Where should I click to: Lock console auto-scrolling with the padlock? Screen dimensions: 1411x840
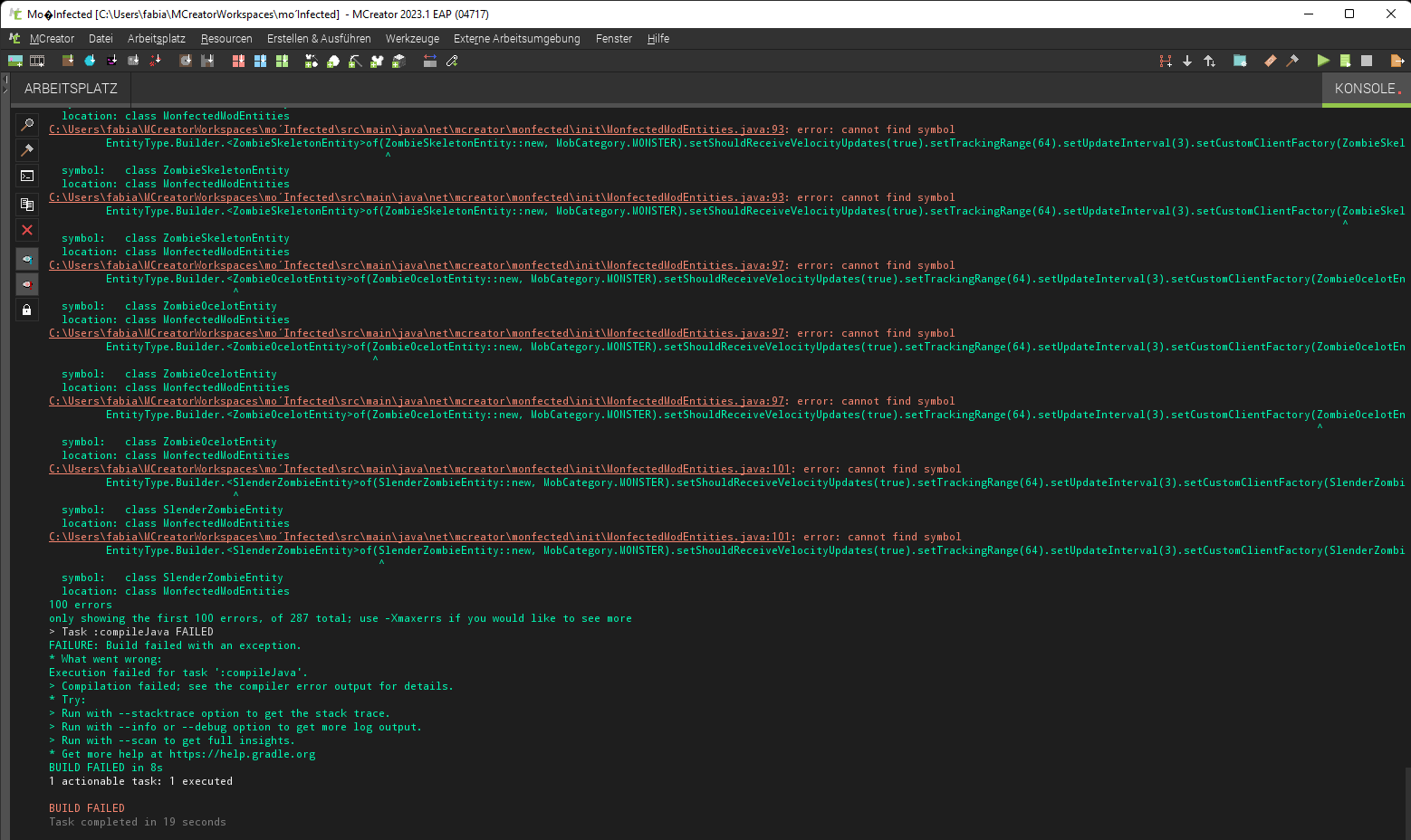click(27, 309)
